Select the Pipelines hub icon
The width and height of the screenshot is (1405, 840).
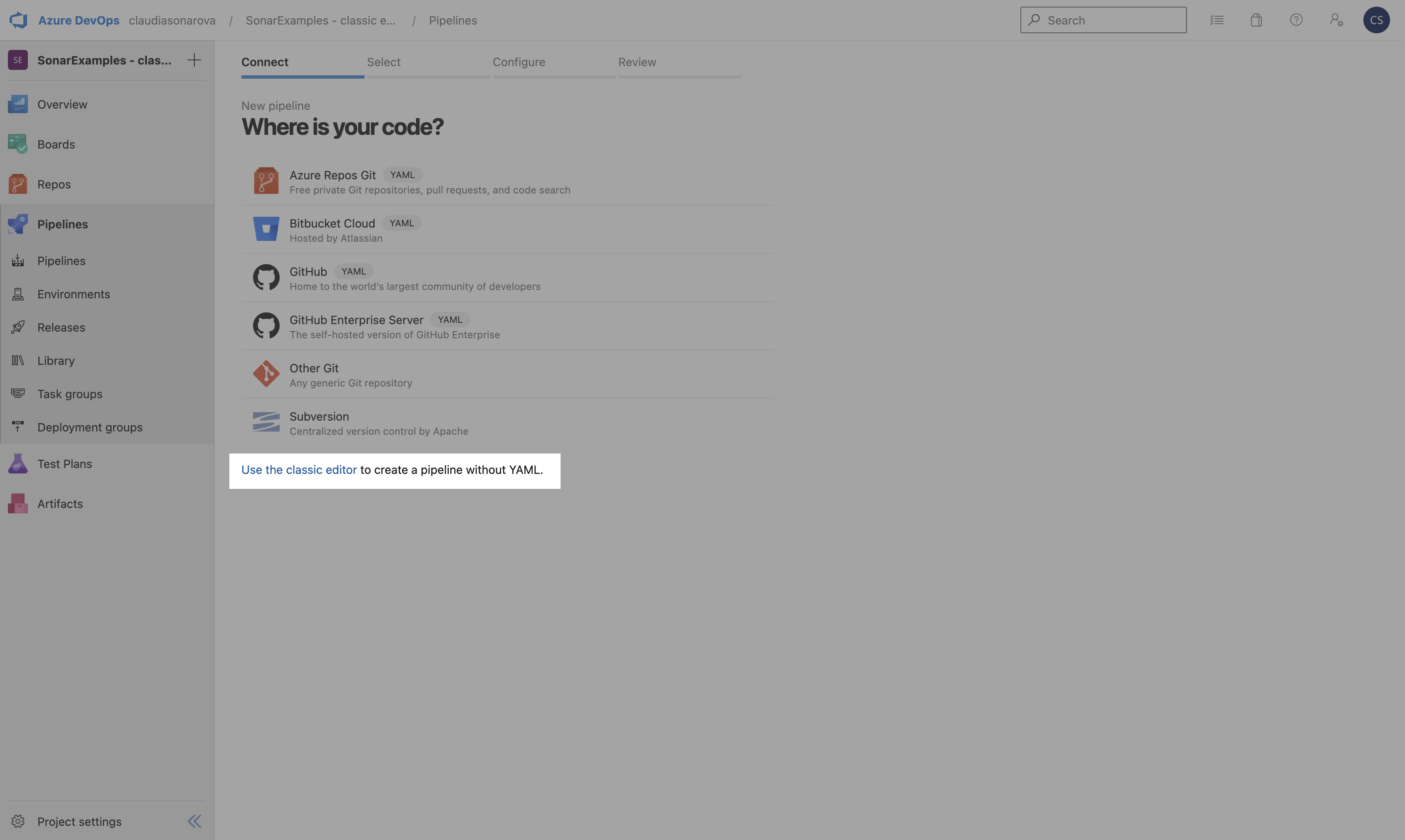tap(17, 223)
